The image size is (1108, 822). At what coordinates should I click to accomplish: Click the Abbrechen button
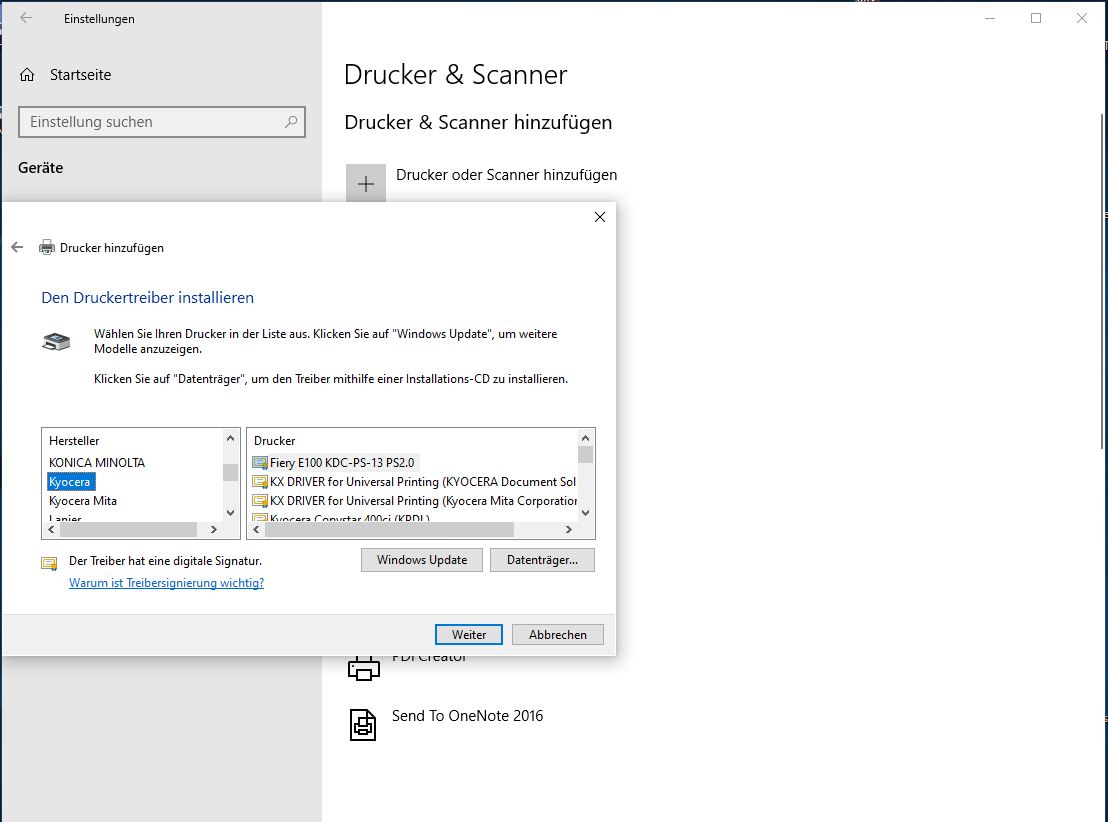point(558,635)
